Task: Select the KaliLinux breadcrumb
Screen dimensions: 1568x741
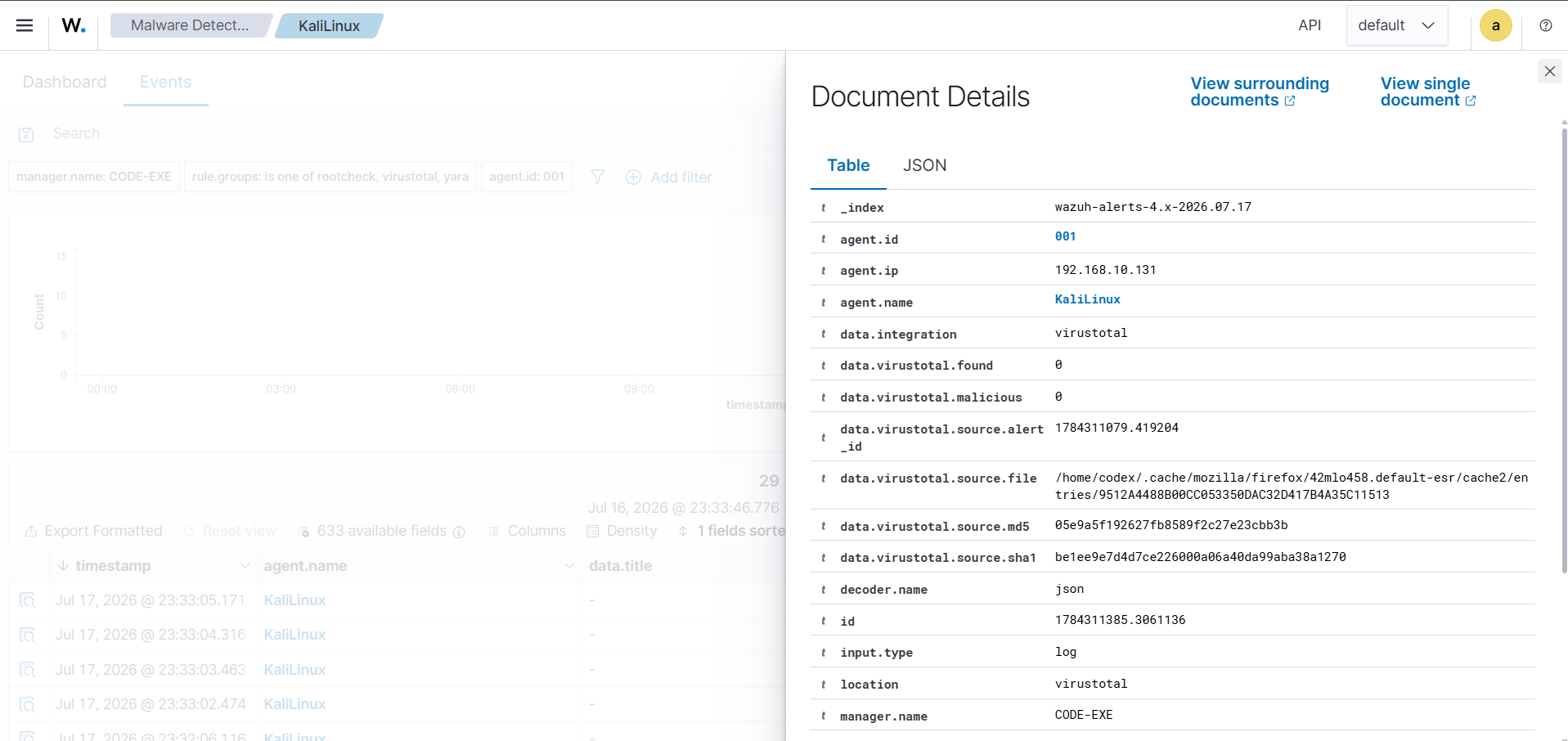Action: click(329, 25)
